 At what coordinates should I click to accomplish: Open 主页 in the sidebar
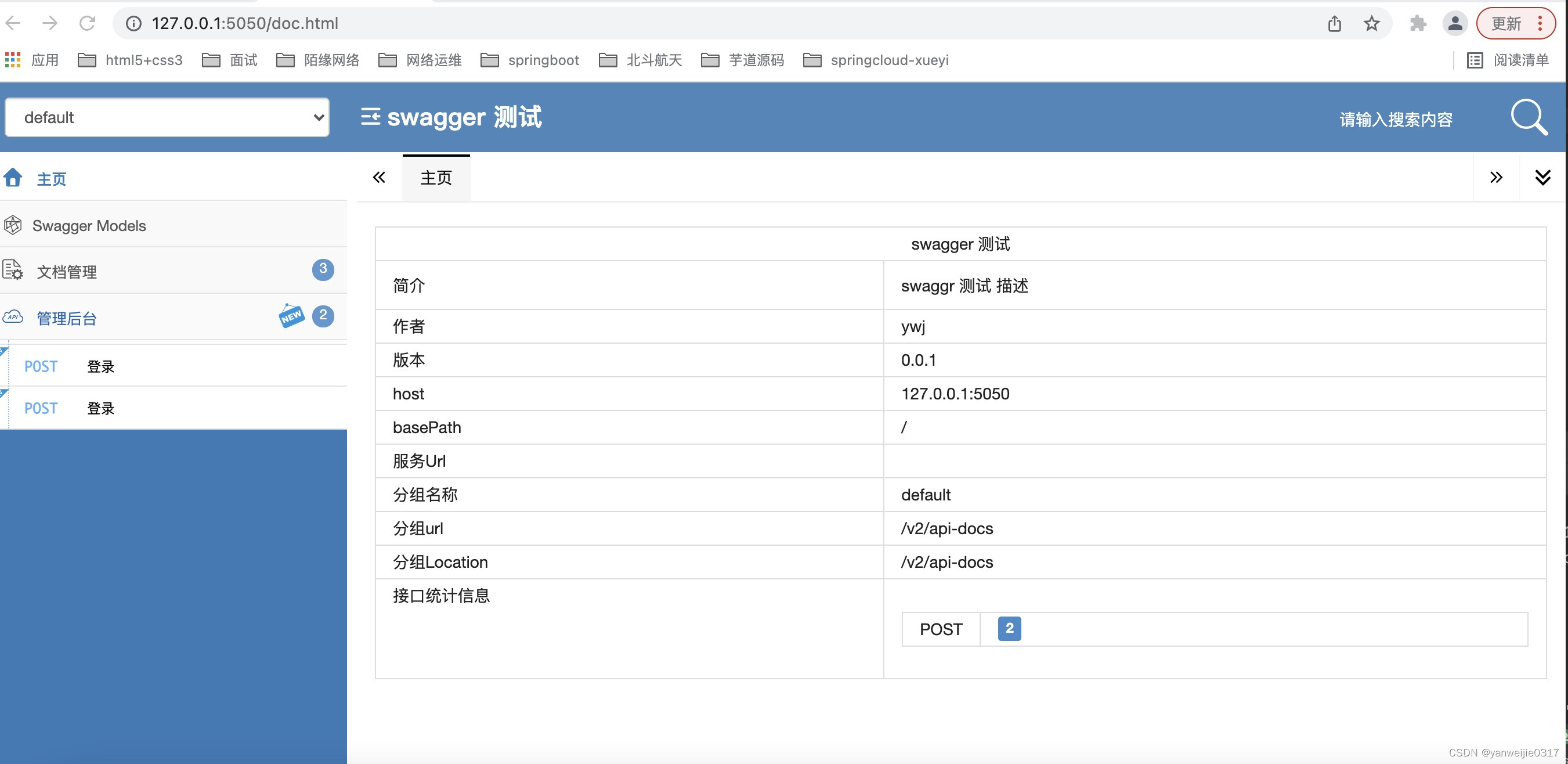pyautogui.click(x=174, y=178)
